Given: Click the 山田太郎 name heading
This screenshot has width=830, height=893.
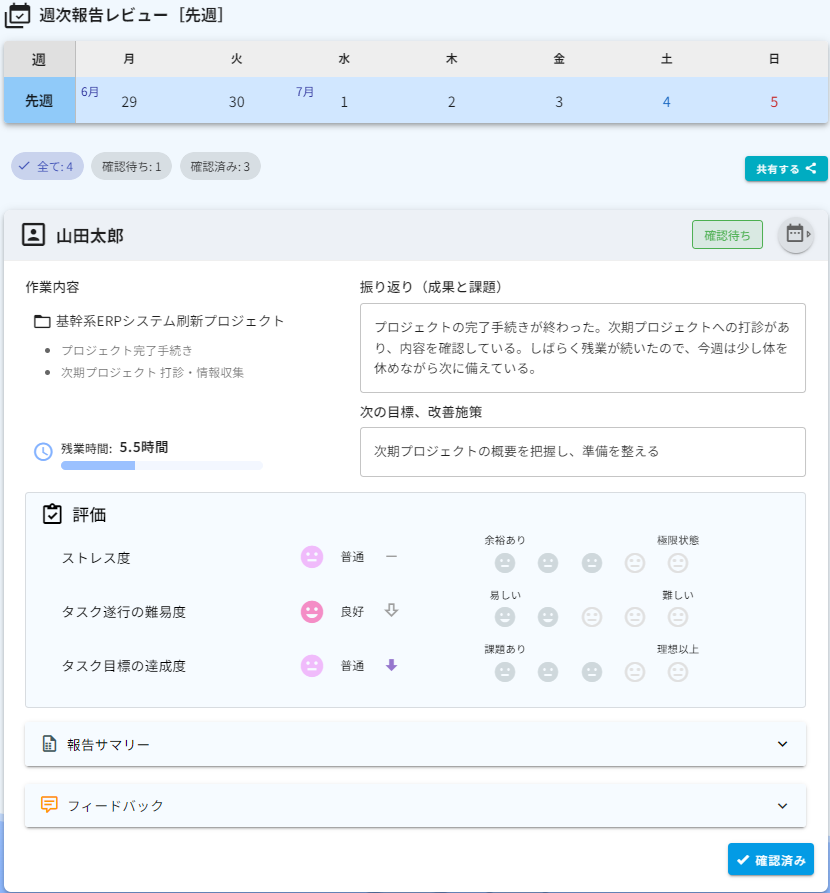Looking at the screenshot, I should 90,236.
